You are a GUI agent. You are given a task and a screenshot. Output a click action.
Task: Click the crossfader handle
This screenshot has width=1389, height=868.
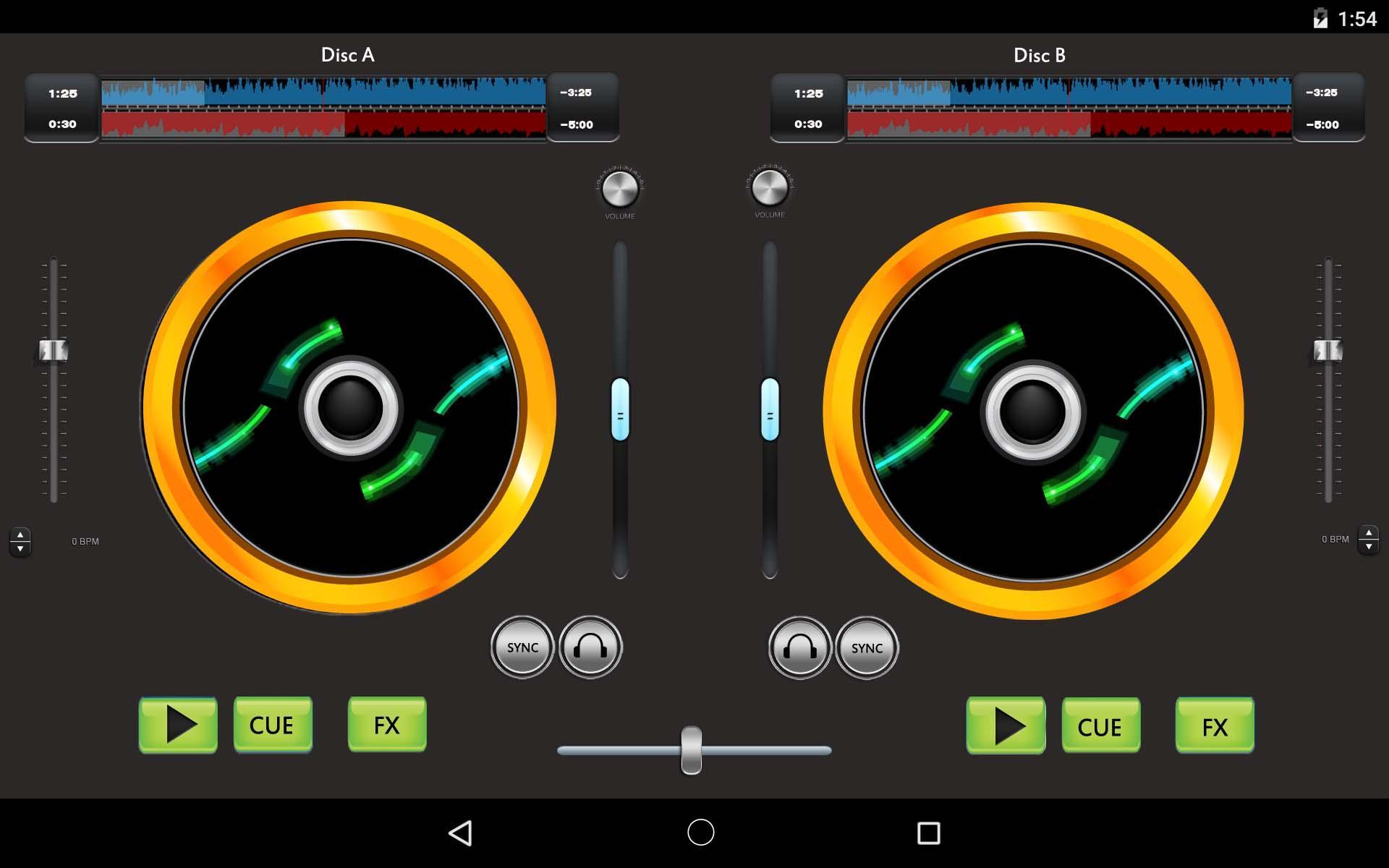click(x=692, y=750)
